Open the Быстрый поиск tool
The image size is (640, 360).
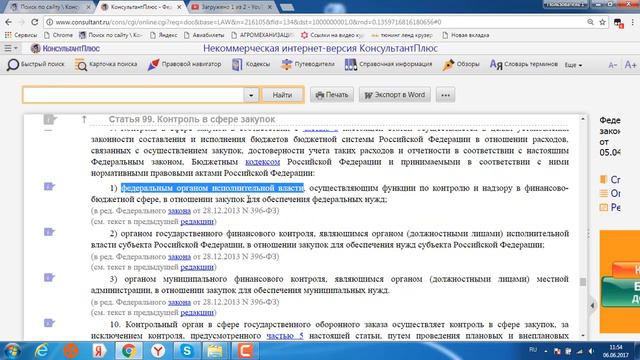tap(36, 64)
